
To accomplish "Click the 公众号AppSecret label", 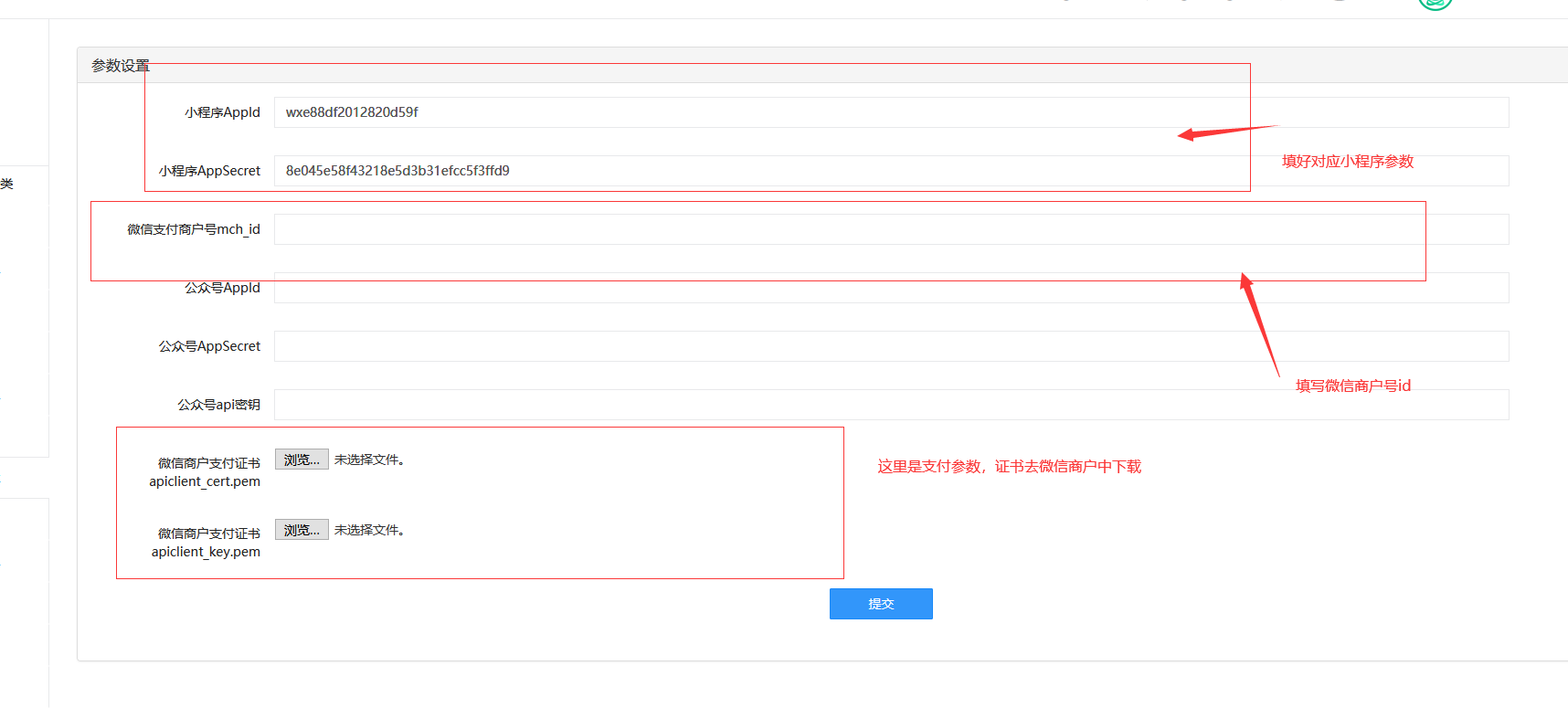I will [209, 346].
